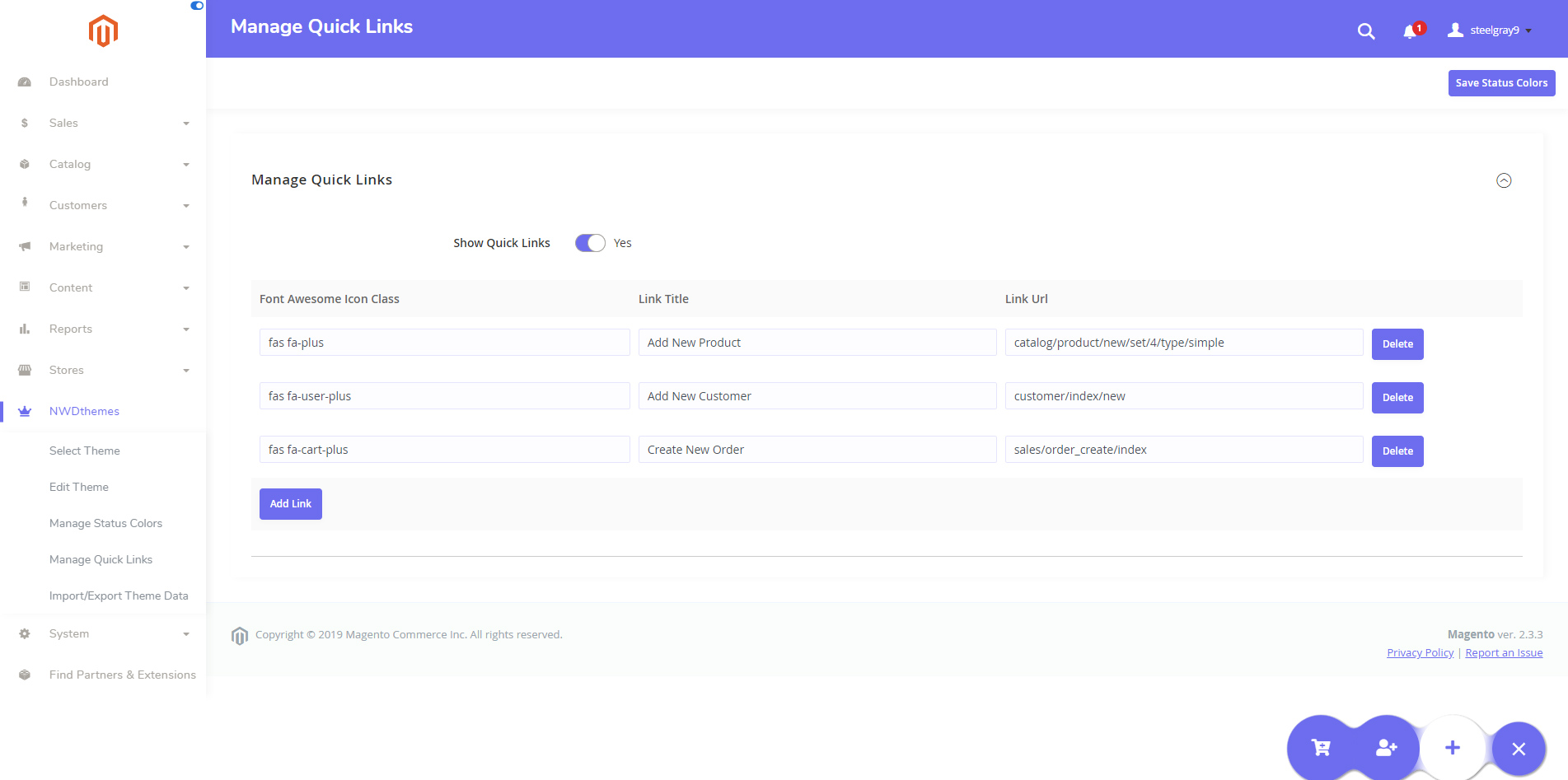Image resolution: width=1568 pixels, height=780 pixels.
Task: Click the 'Add New Customer' title field
Action: pos(817,396)
